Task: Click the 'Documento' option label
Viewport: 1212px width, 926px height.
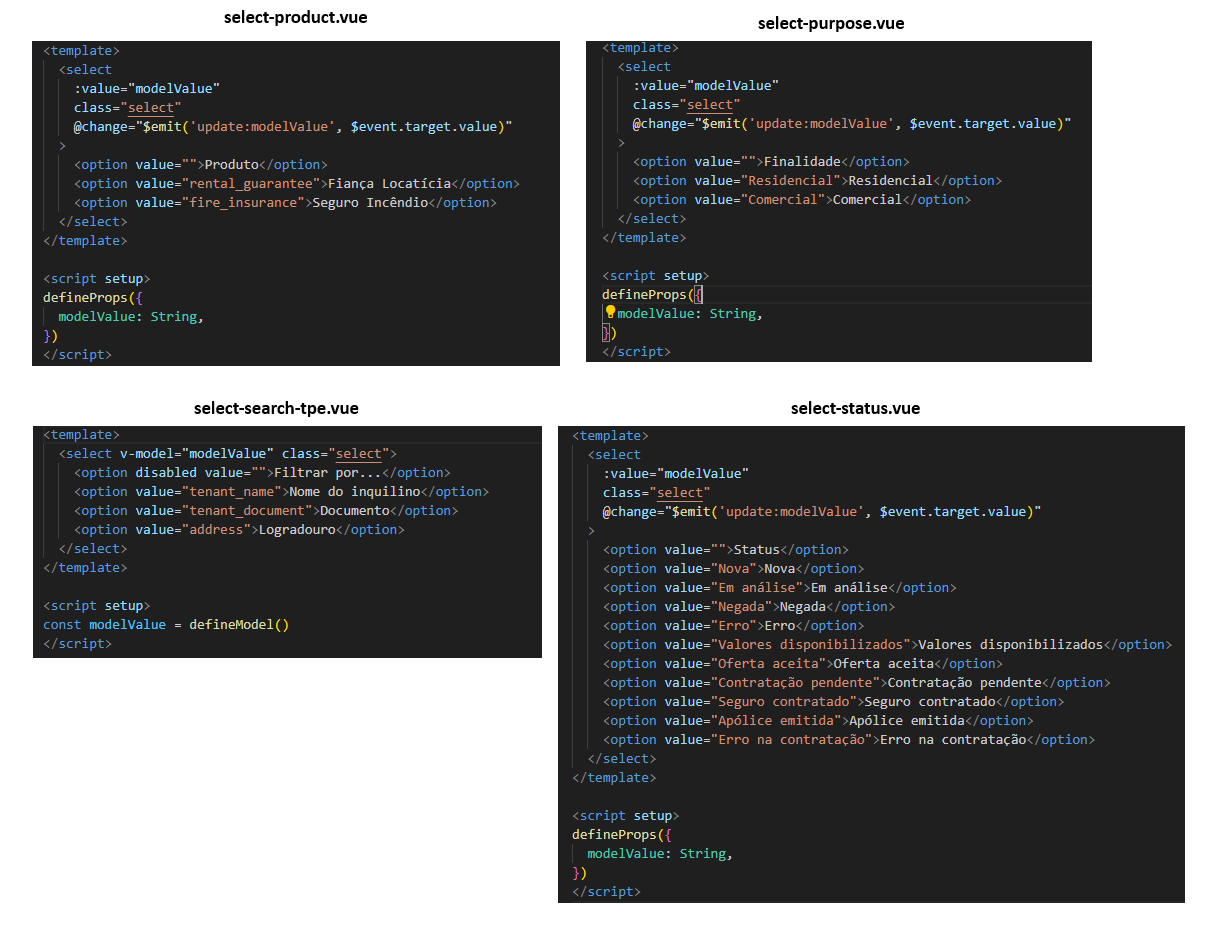Action: tap(346, 511)
